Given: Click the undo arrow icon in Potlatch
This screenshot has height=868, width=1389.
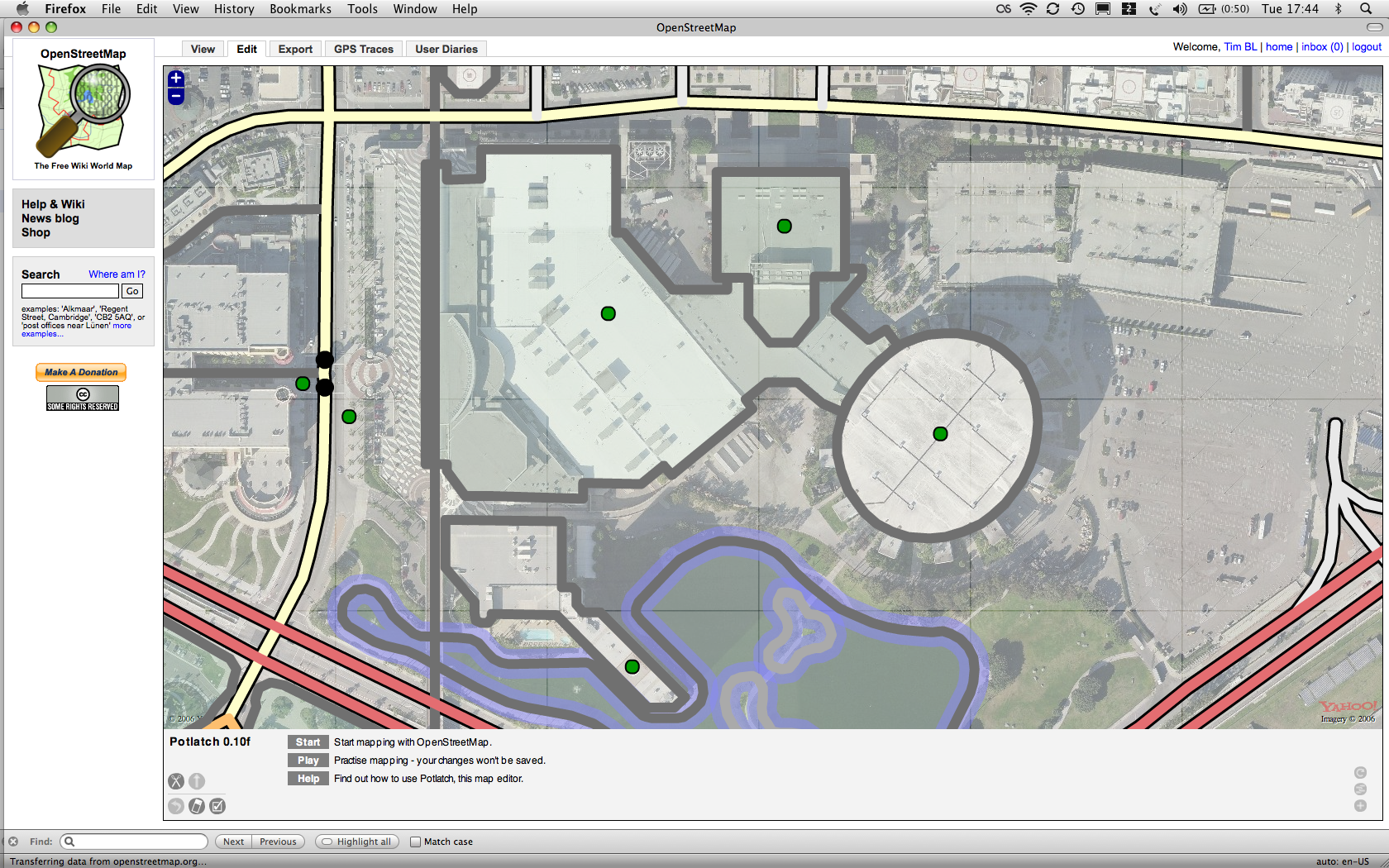Looking at the screenshot, I should click(176, 806).
